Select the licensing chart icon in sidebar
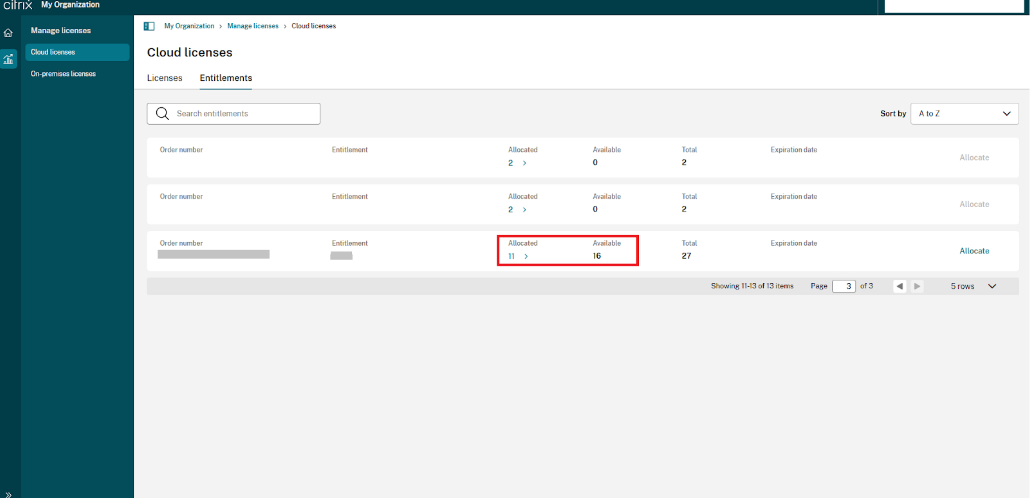 [9, 59]
